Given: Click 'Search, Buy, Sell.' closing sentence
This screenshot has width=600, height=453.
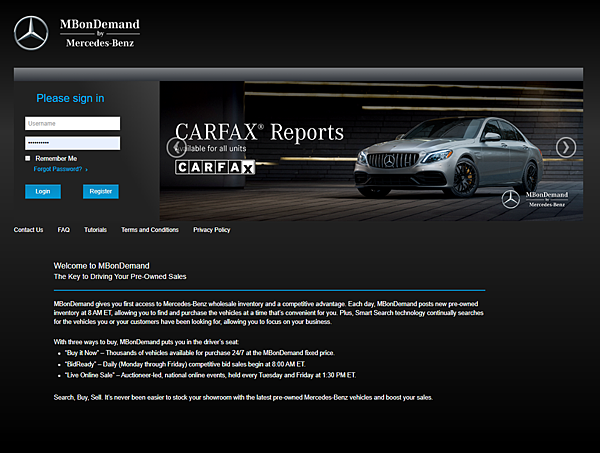Looking at the screenshot, I should pyautogui.click(x=243, y=398).
